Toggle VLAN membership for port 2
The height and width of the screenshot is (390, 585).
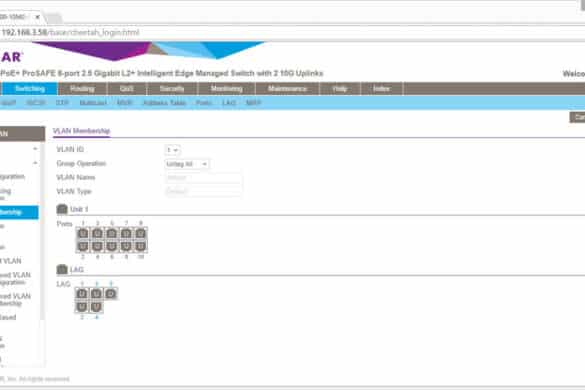[x=83, y=246]
